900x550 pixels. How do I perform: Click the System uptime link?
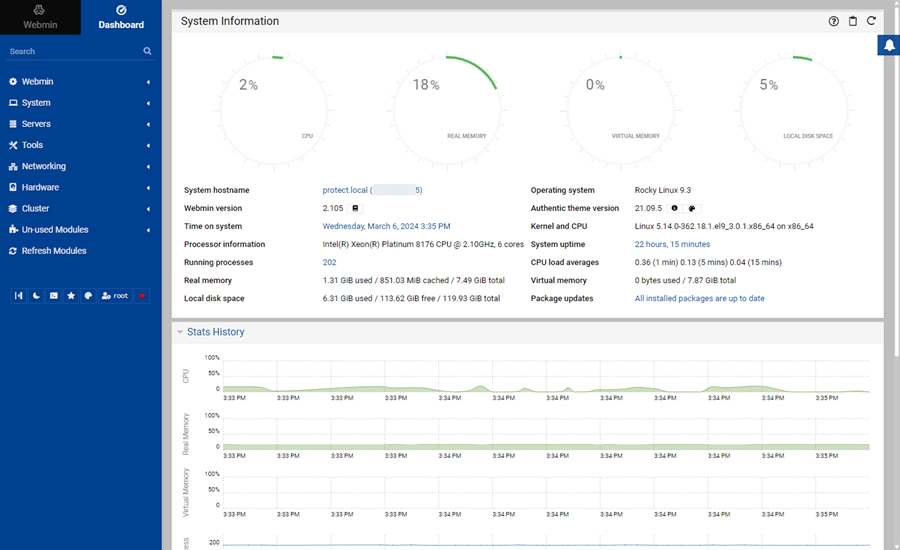(672, 244)
